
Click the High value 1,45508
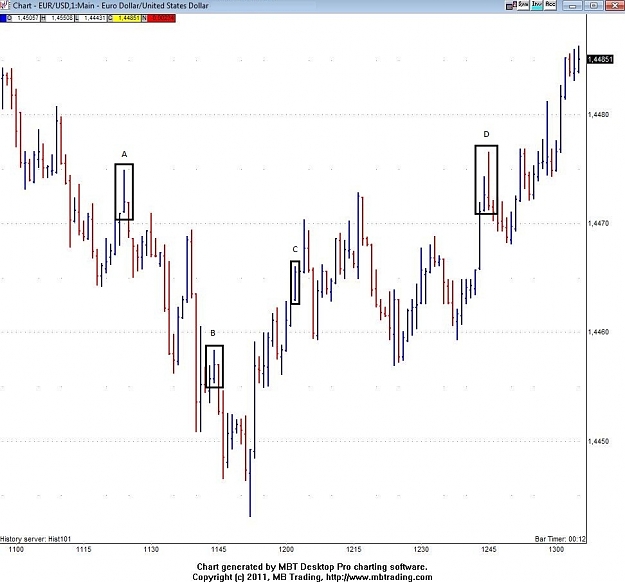(60, 18)
